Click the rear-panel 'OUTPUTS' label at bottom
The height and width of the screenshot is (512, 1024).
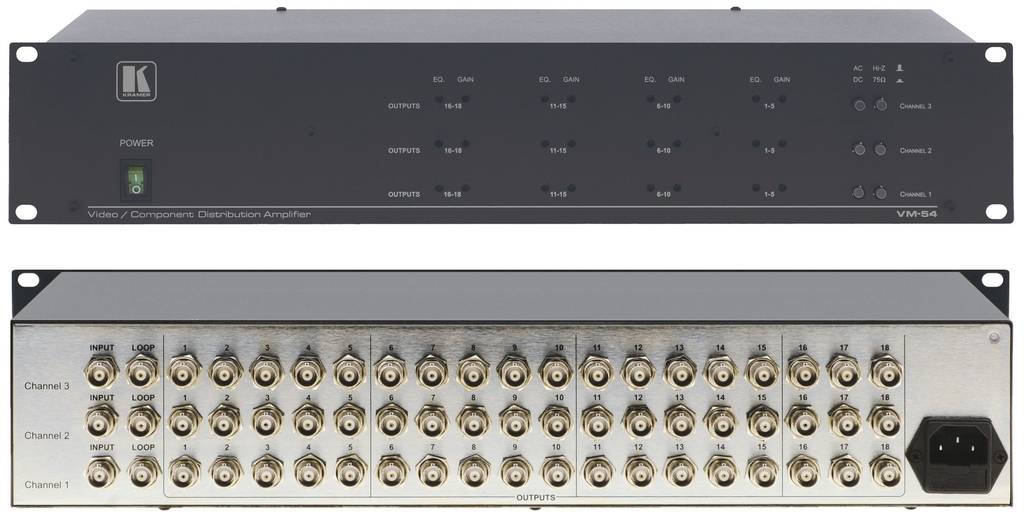[536, 498]
